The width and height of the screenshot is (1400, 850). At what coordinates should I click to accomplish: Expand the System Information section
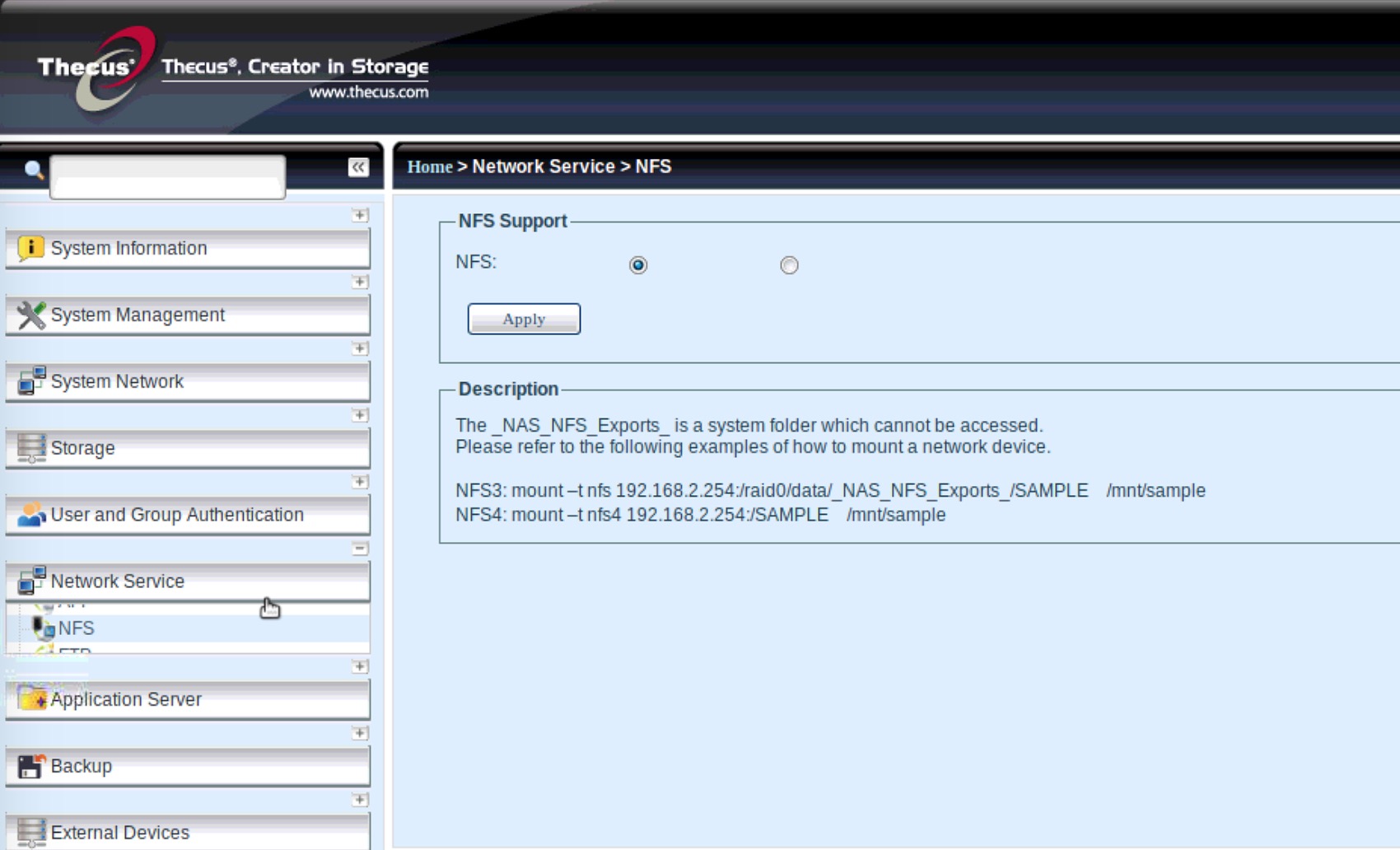[360, 215]
